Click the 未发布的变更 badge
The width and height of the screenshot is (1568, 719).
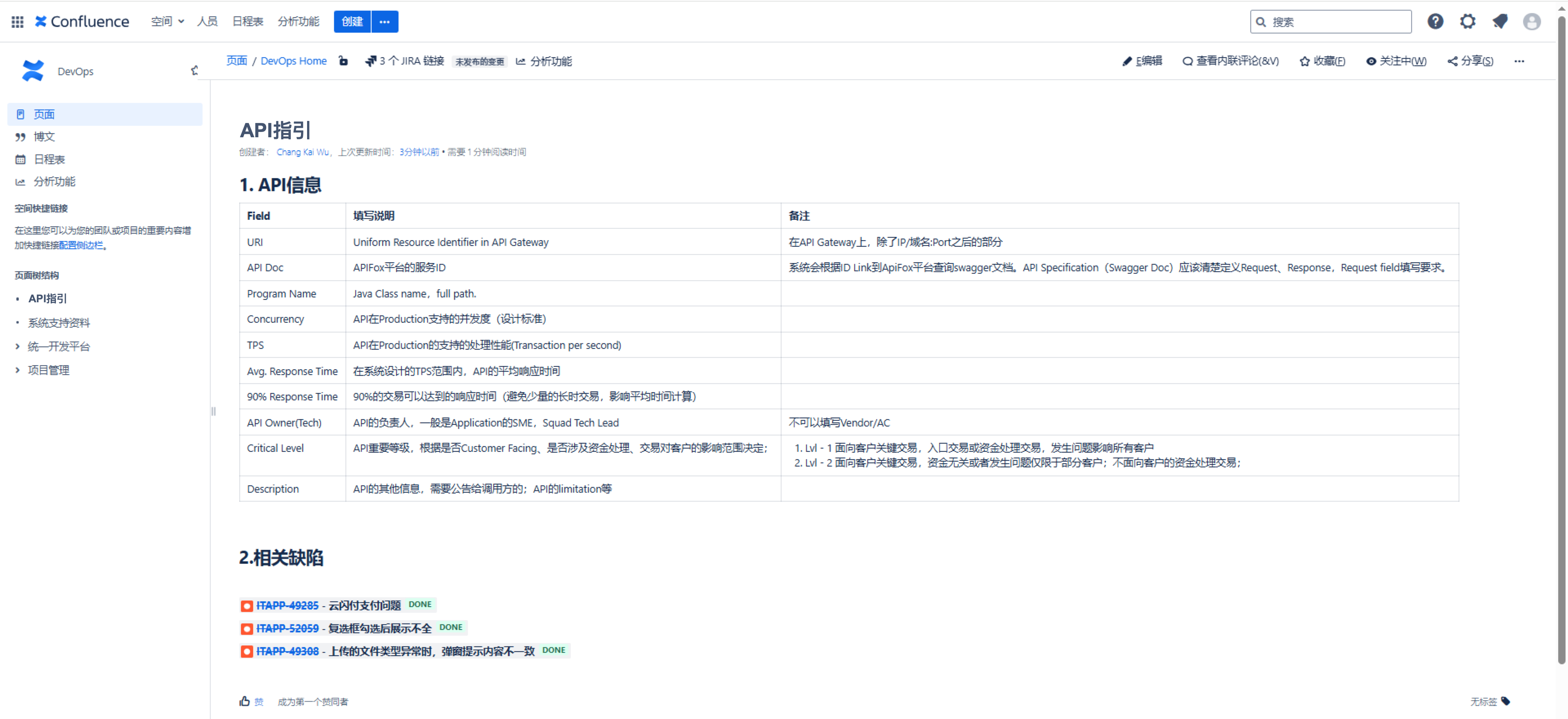coord(480,62)
